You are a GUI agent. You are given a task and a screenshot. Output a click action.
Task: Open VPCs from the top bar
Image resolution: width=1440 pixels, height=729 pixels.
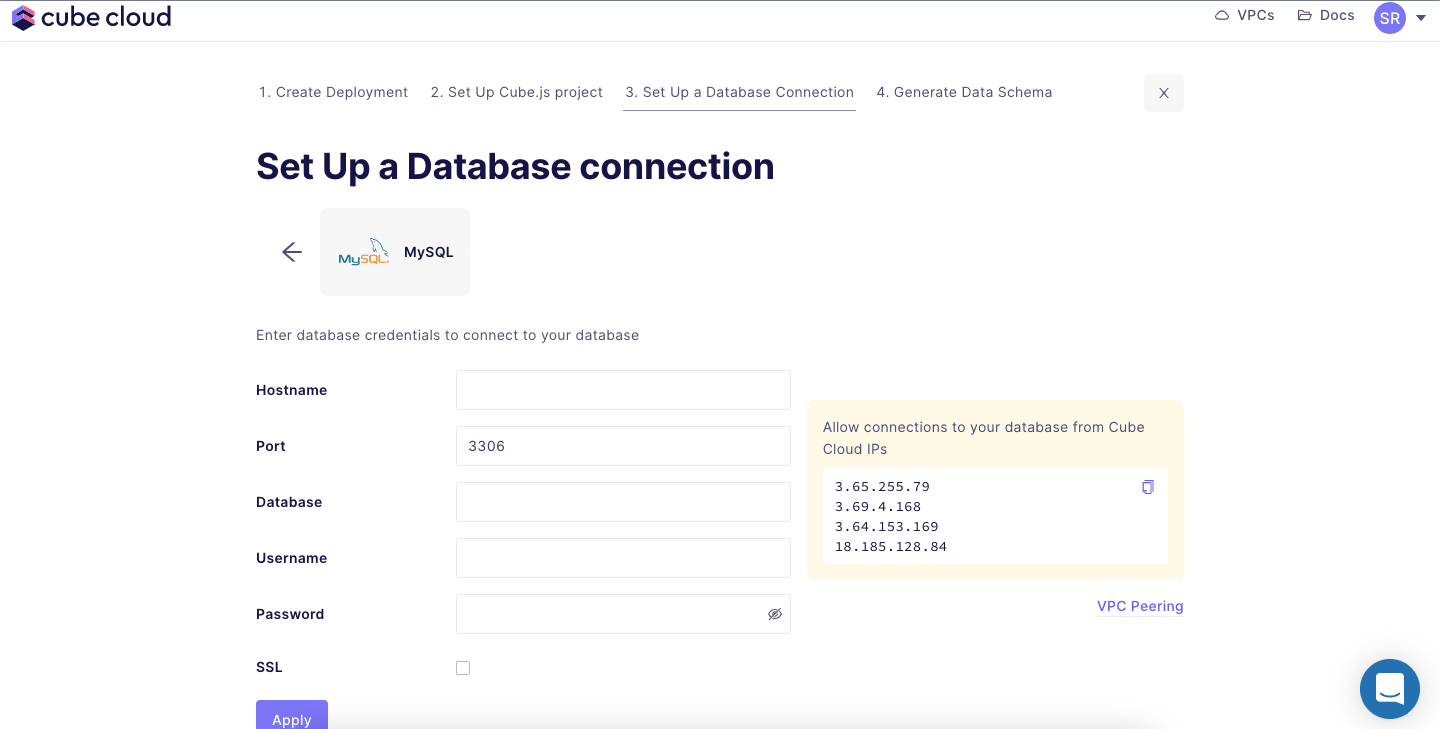coord(1244,16)
